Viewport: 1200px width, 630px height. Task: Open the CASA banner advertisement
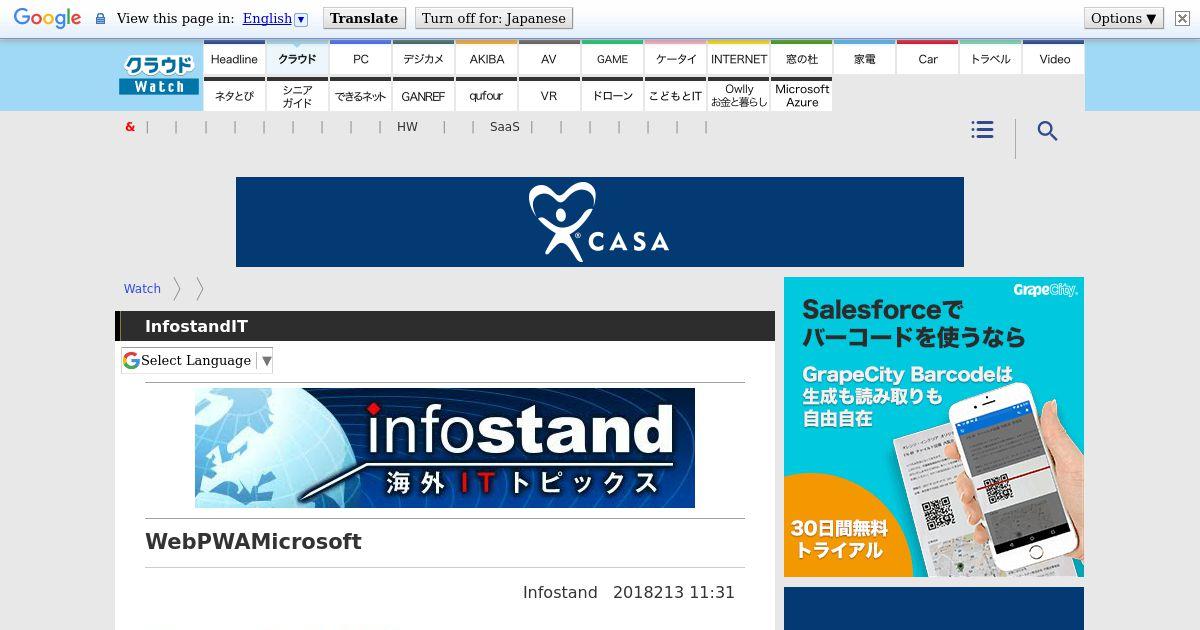[600, 222]
